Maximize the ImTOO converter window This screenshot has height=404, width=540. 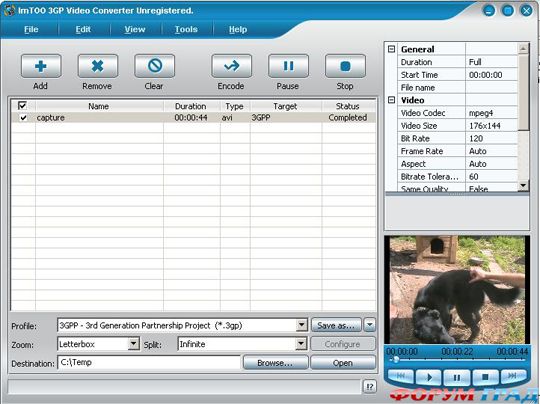pos(508,11)
